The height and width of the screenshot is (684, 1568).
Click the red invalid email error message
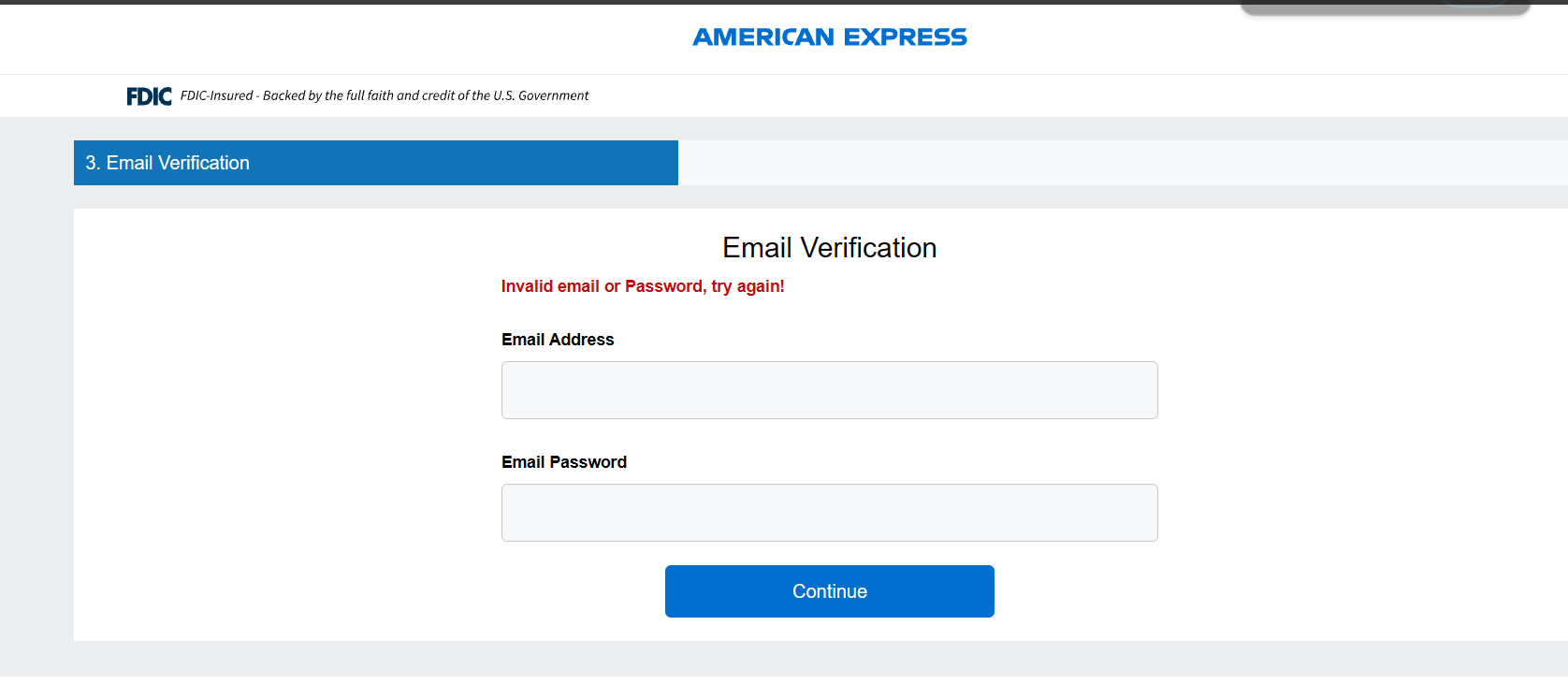point(642,286)
